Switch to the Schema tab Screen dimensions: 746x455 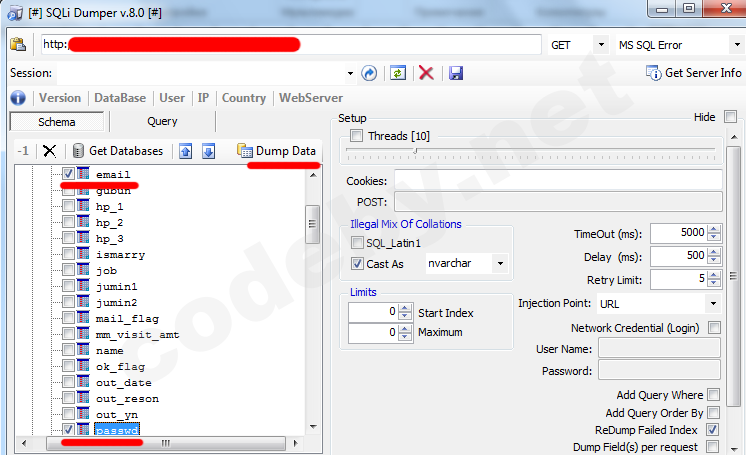(57, 122)
